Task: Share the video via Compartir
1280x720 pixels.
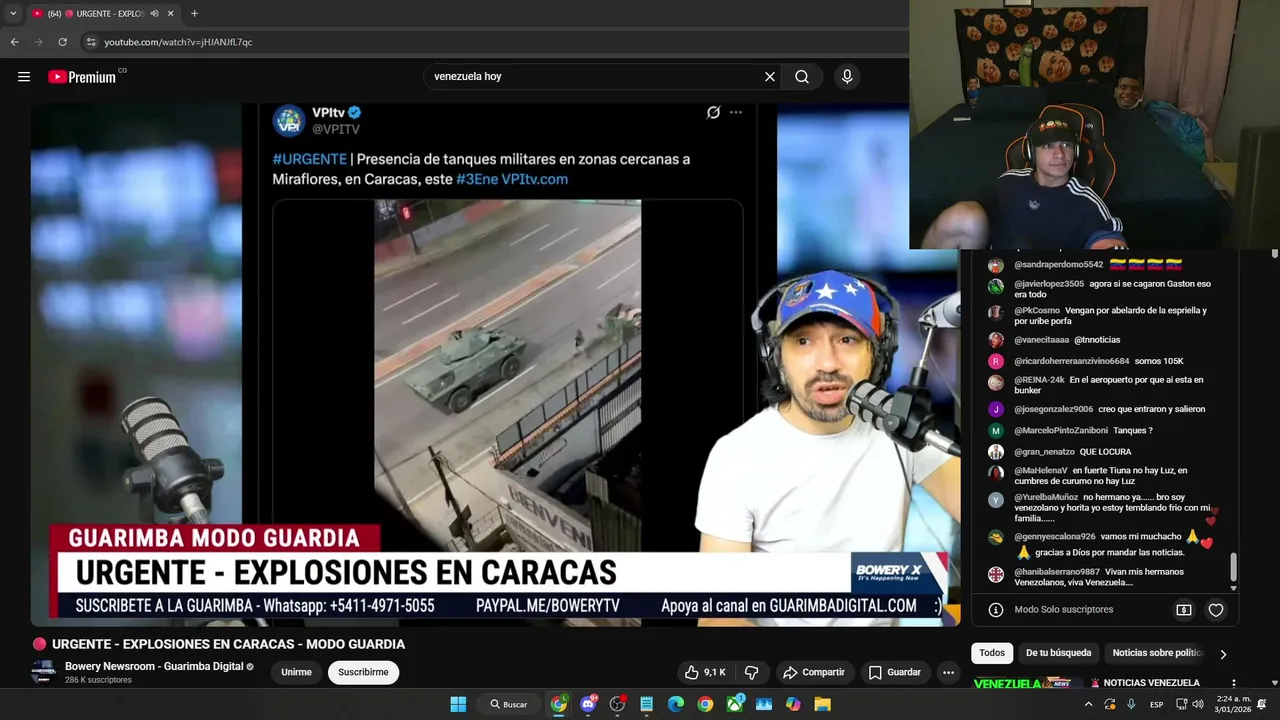Action: pyautogui.click(x=814, y=673)
